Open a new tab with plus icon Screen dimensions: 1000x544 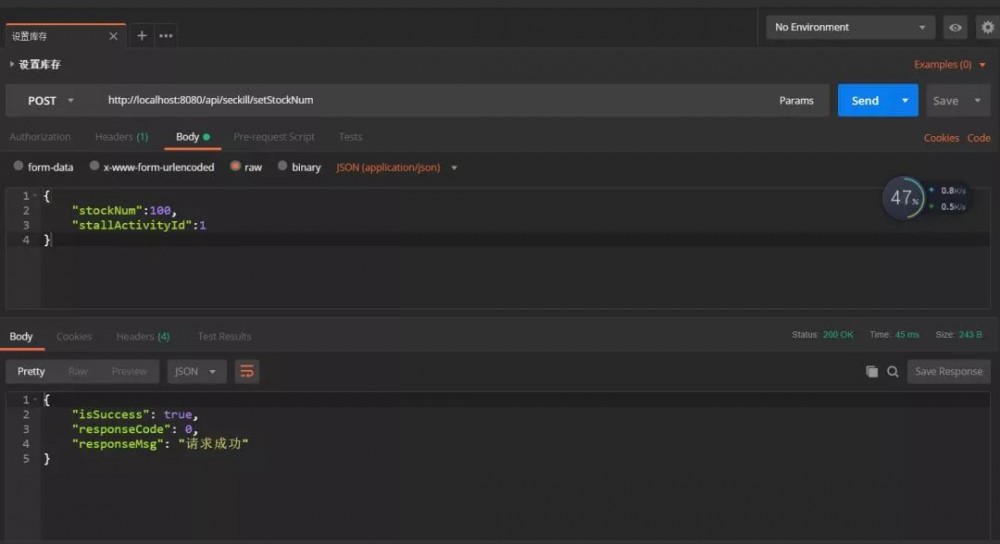142,36
